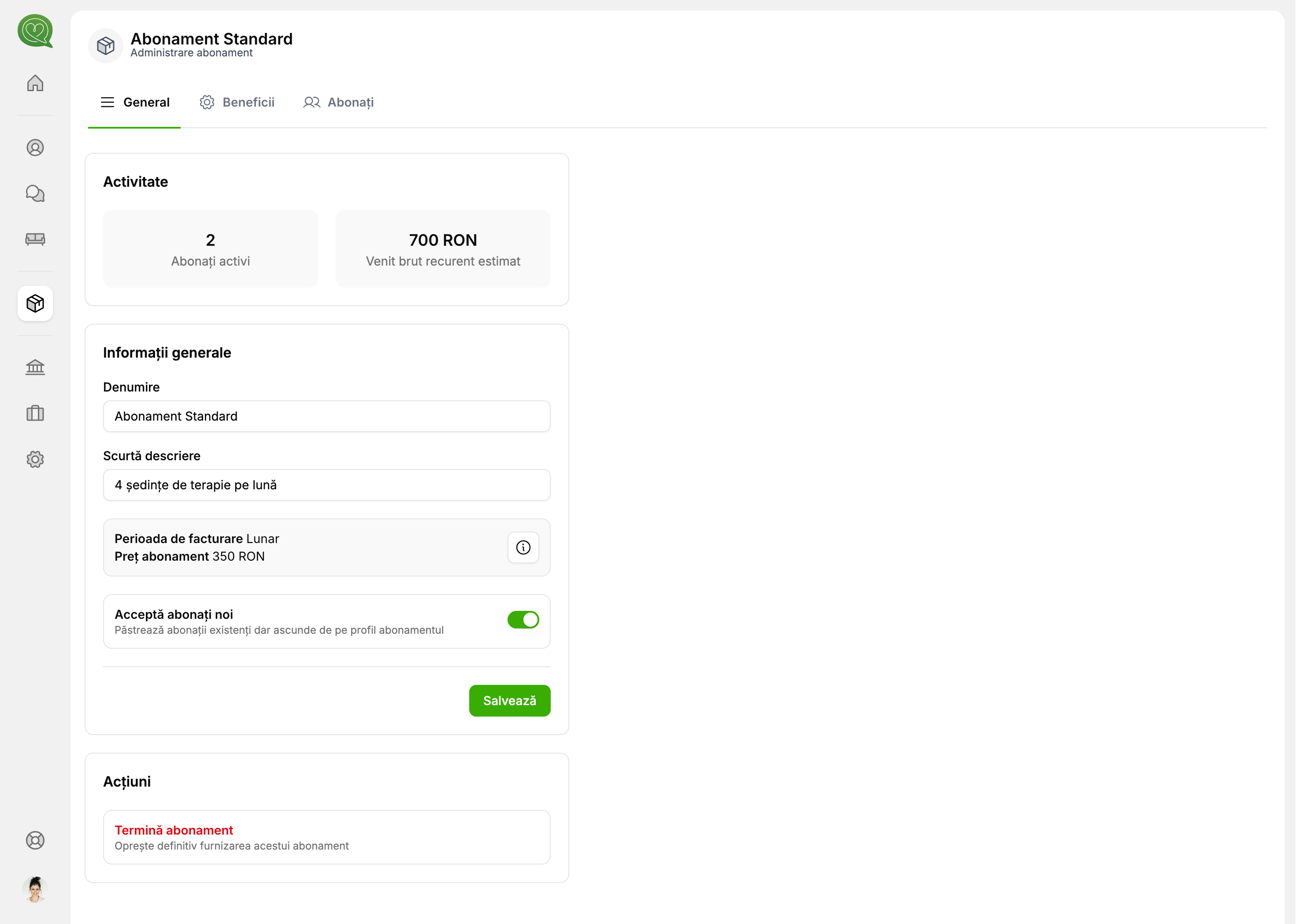1305x924 pixels.
Task: Select the General tab
Action: click(x=136, y=103)
